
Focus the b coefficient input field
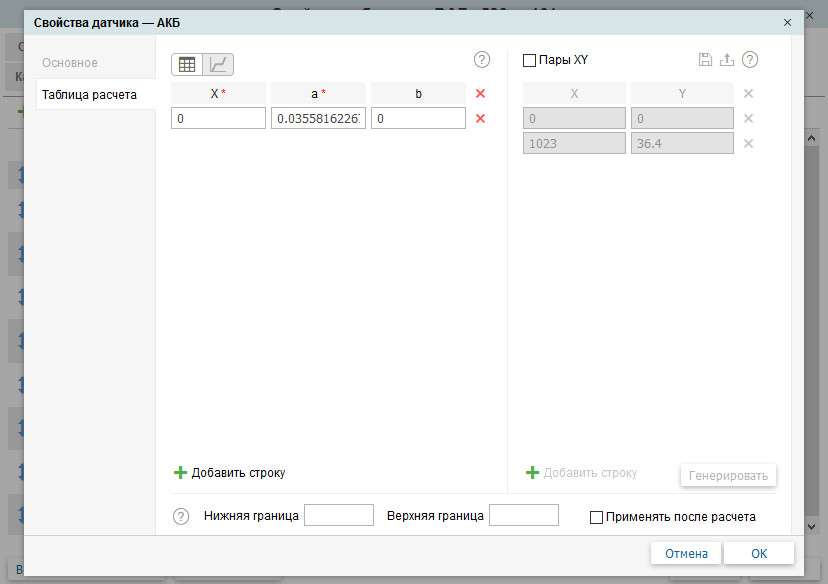[x=418, y=119]
